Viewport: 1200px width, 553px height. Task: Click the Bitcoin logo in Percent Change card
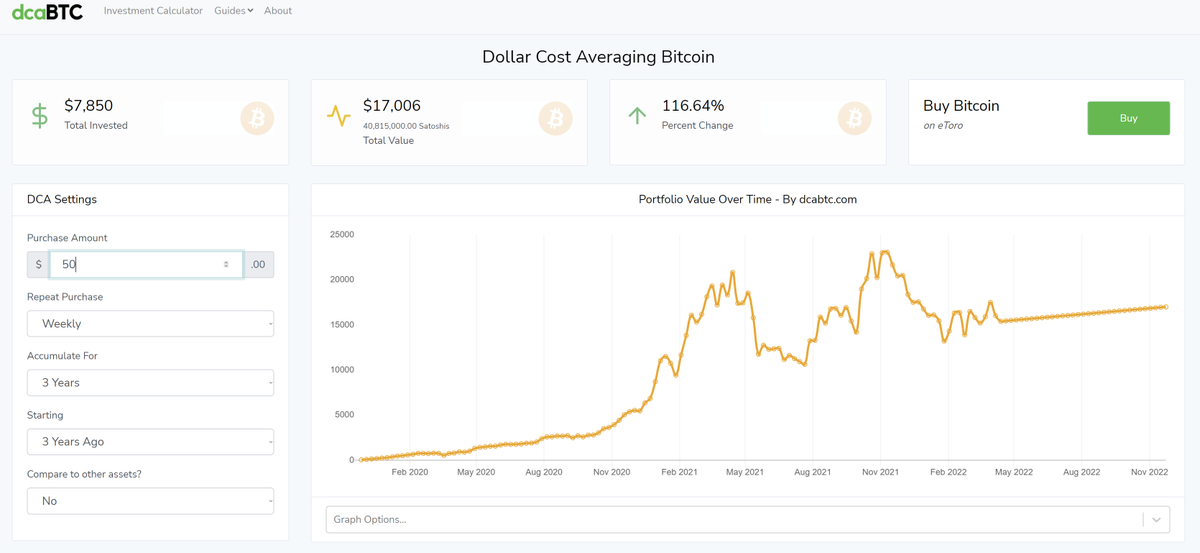click(854, 119)
